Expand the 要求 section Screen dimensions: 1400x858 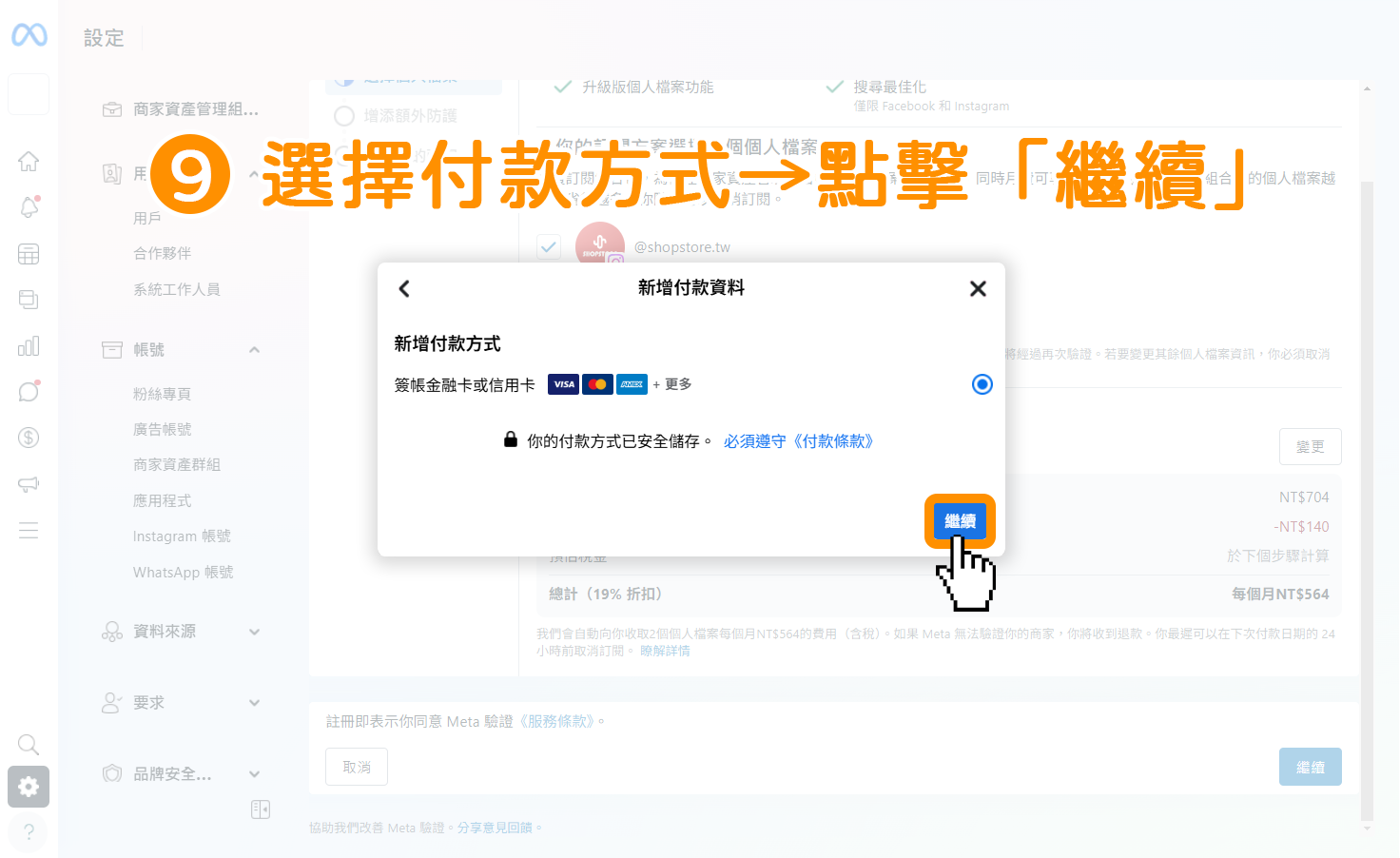(254, 703)
